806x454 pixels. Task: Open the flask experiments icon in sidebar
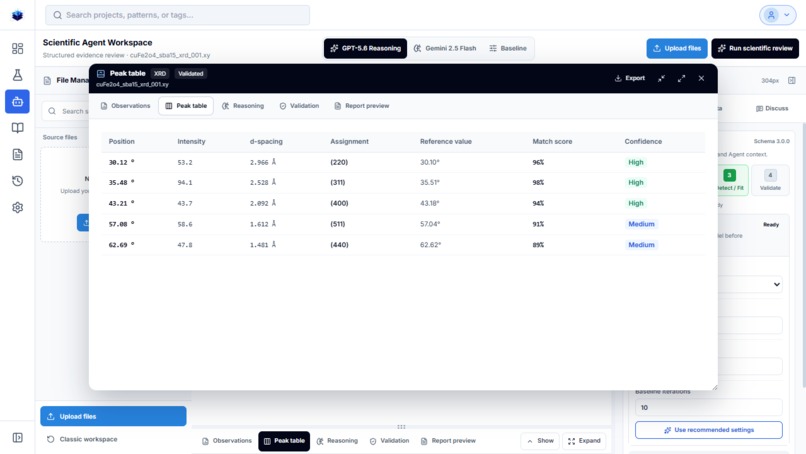pos(17,75)
